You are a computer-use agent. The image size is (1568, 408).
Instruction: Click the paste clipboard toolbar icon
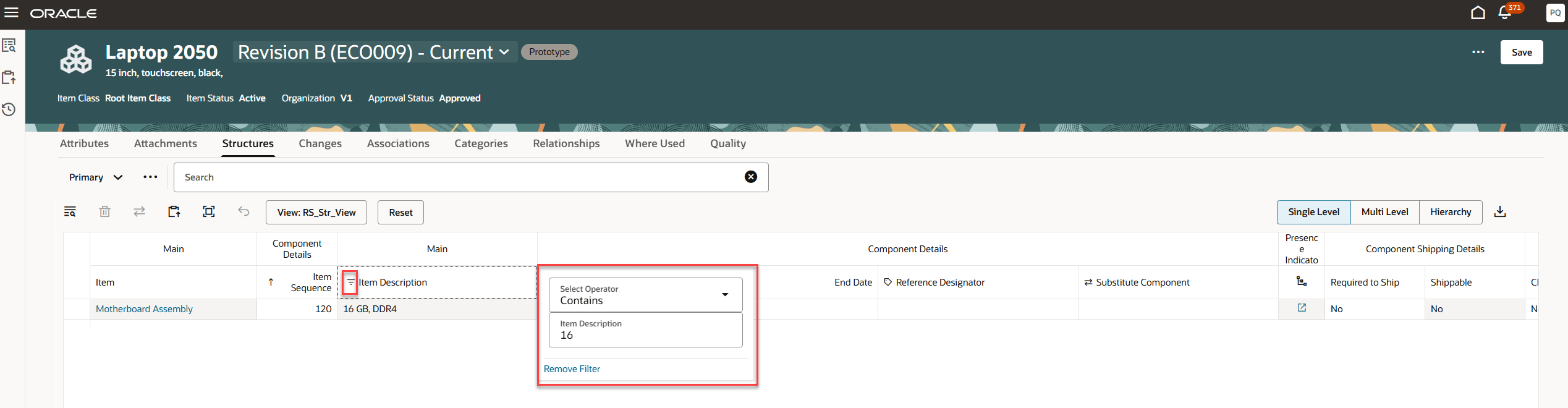tap(174, 212)
